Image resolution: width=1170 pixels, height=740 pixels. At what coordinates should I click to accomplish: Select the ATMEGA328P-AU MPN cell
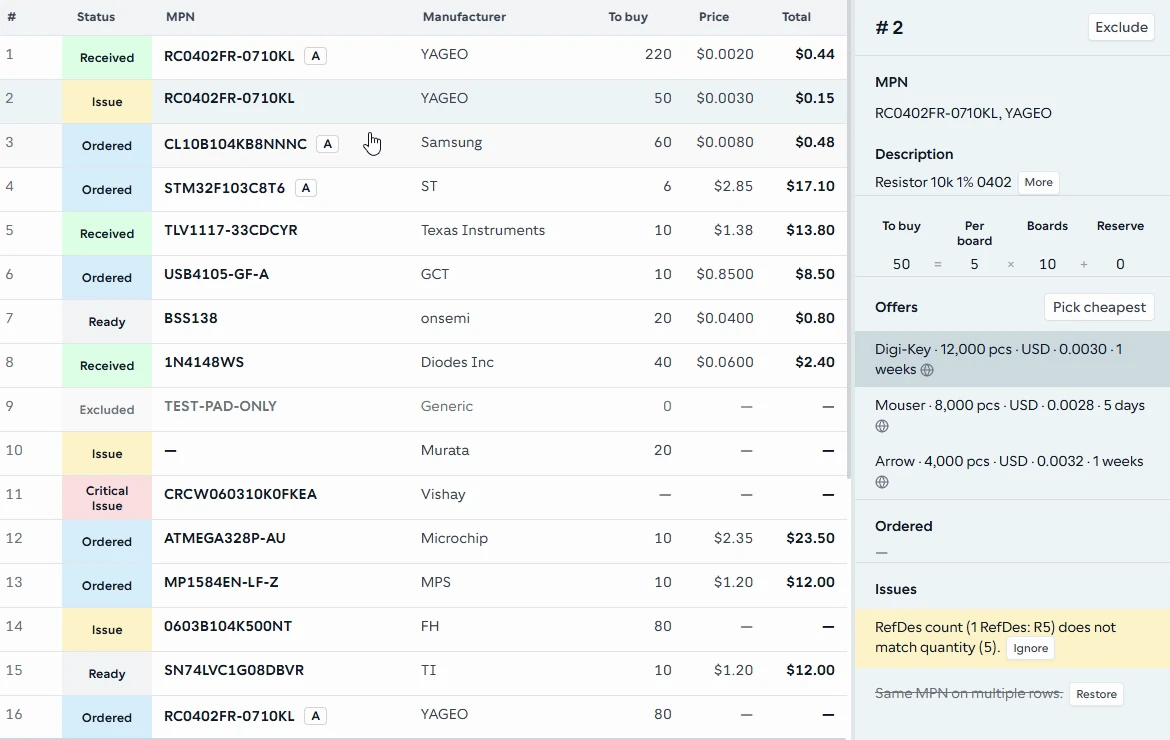click(x=225, y=539)
